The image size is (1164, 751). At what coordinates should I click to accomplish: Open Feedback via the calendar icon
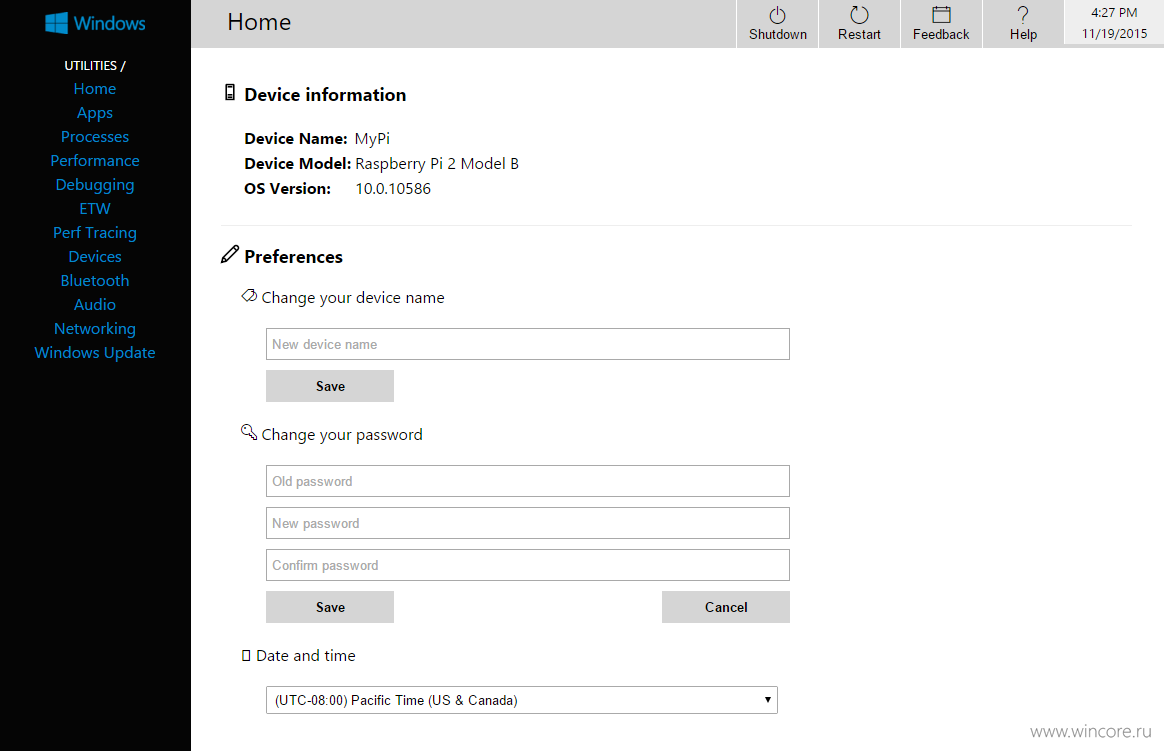(x=941, y=15)
